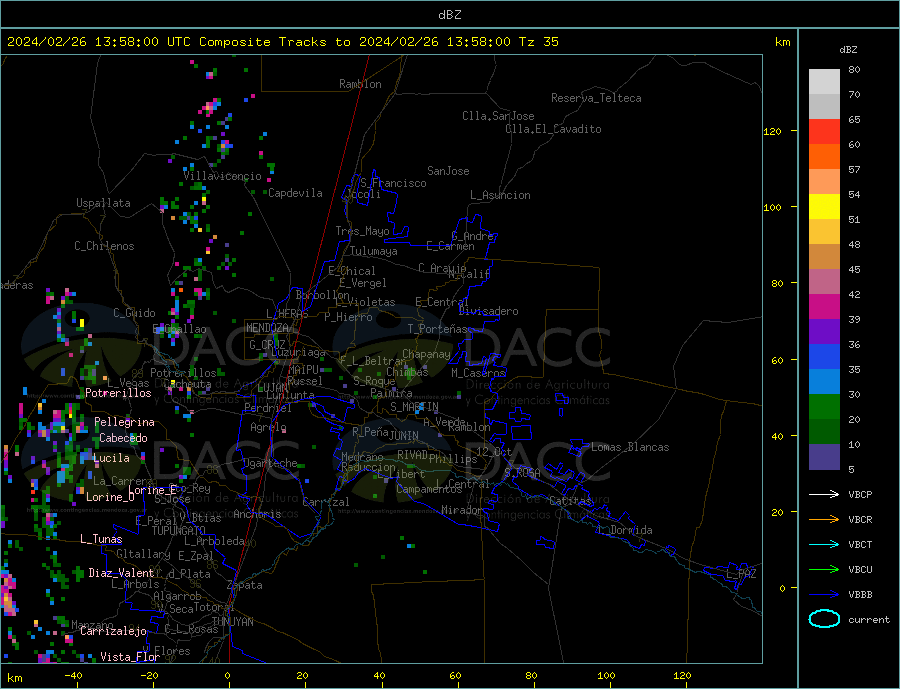The height and width of the screenshot is (689, 900).
Task: Click the cyan 'current' ellipse icon
Action: point(824,619)
